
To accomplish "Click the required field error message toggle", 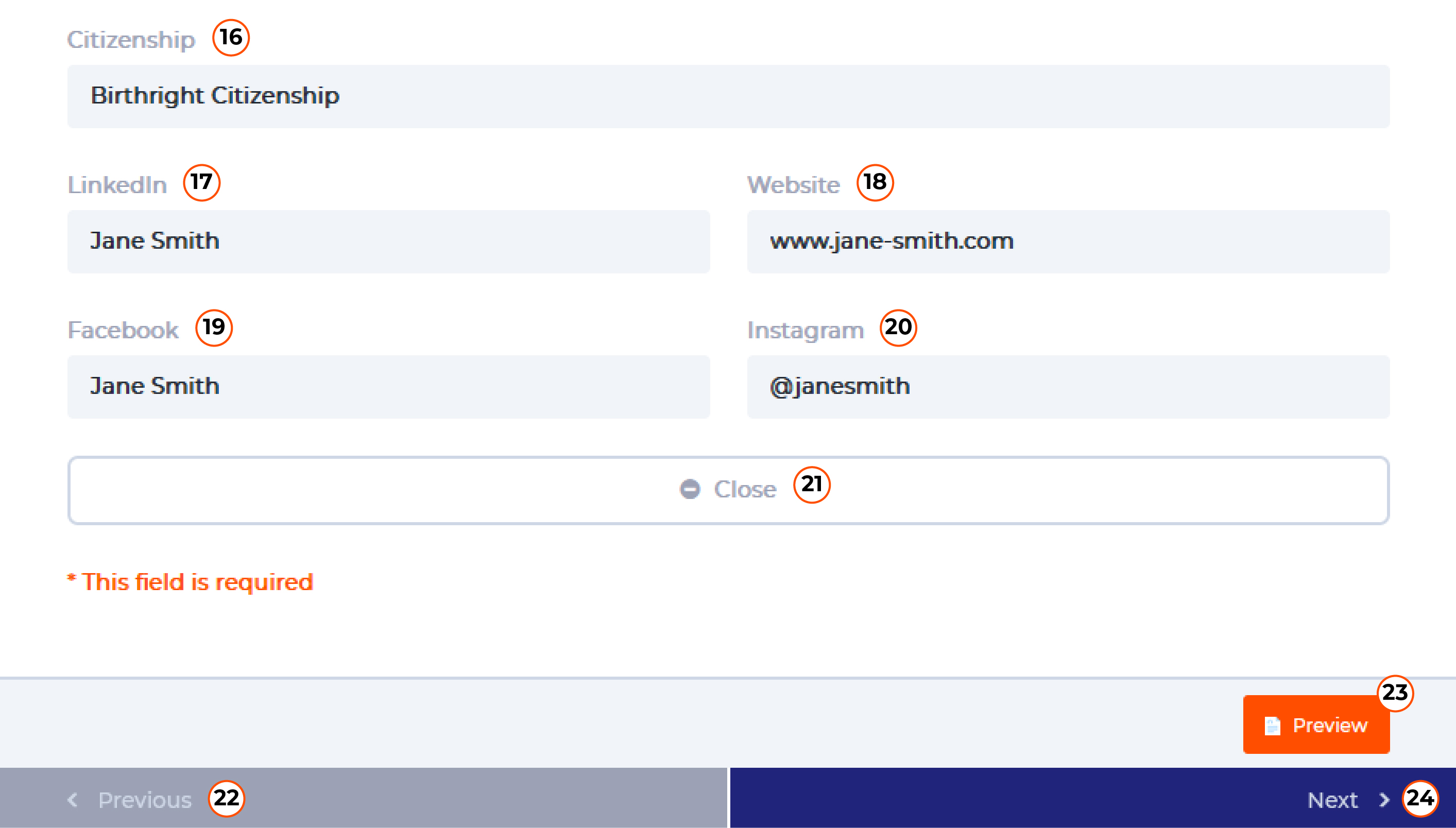I will (x=190, y=580).
